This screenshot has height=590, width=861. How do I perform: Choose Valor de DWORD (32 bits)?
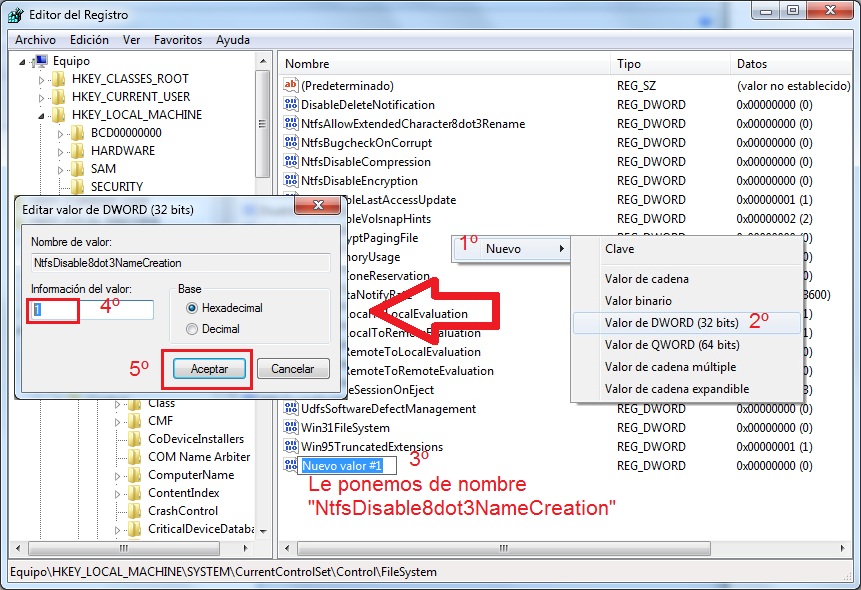tap(671, 323)
